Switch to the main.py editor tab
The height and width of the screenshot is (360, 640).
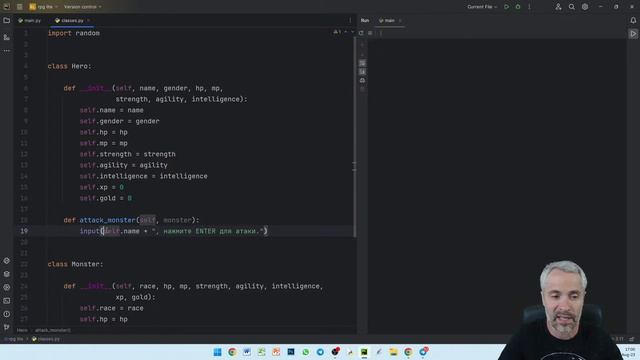[x=30, y=20]
